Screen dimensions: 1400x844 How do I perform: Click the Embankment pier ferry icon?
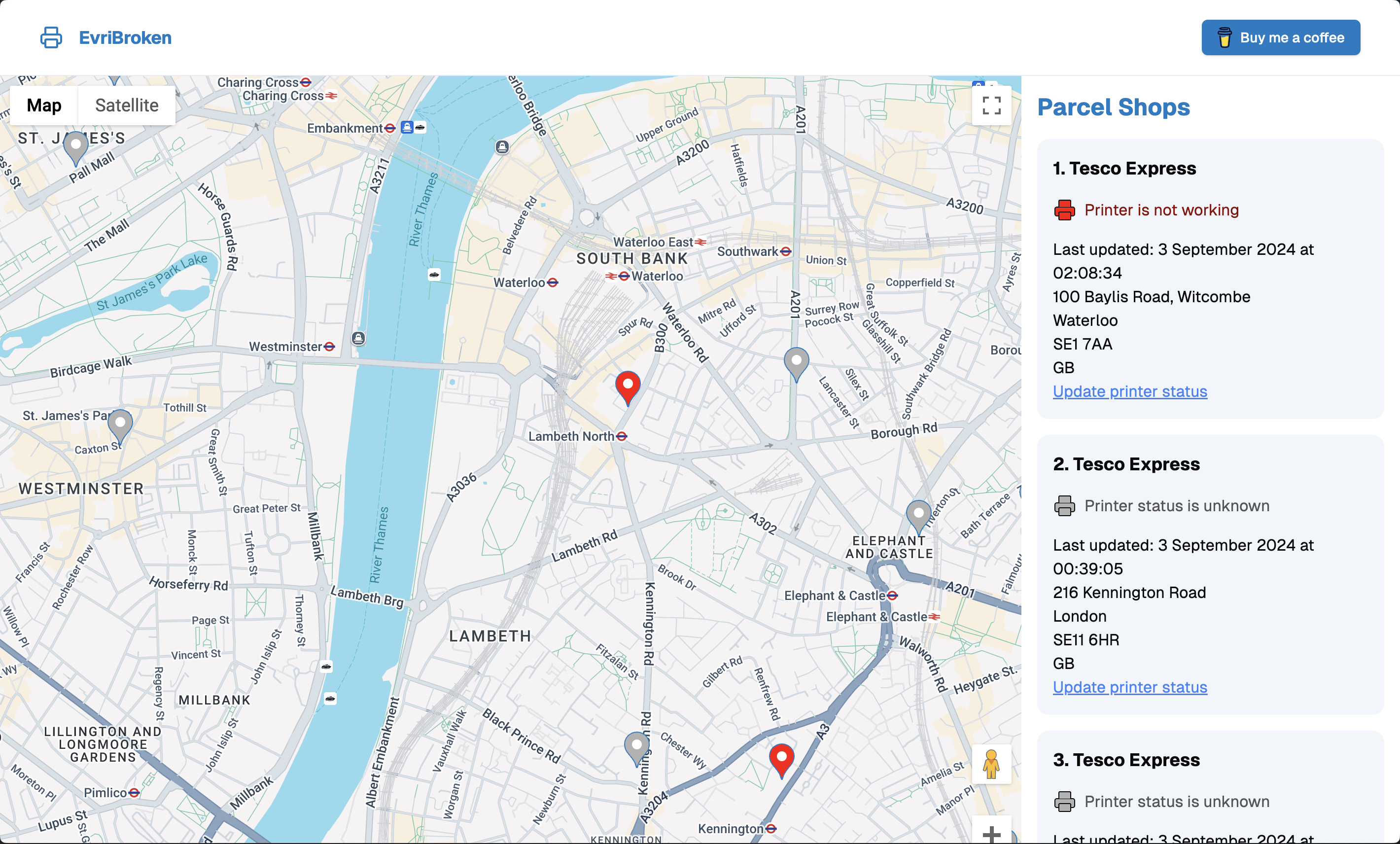click(x=420, y=127)
